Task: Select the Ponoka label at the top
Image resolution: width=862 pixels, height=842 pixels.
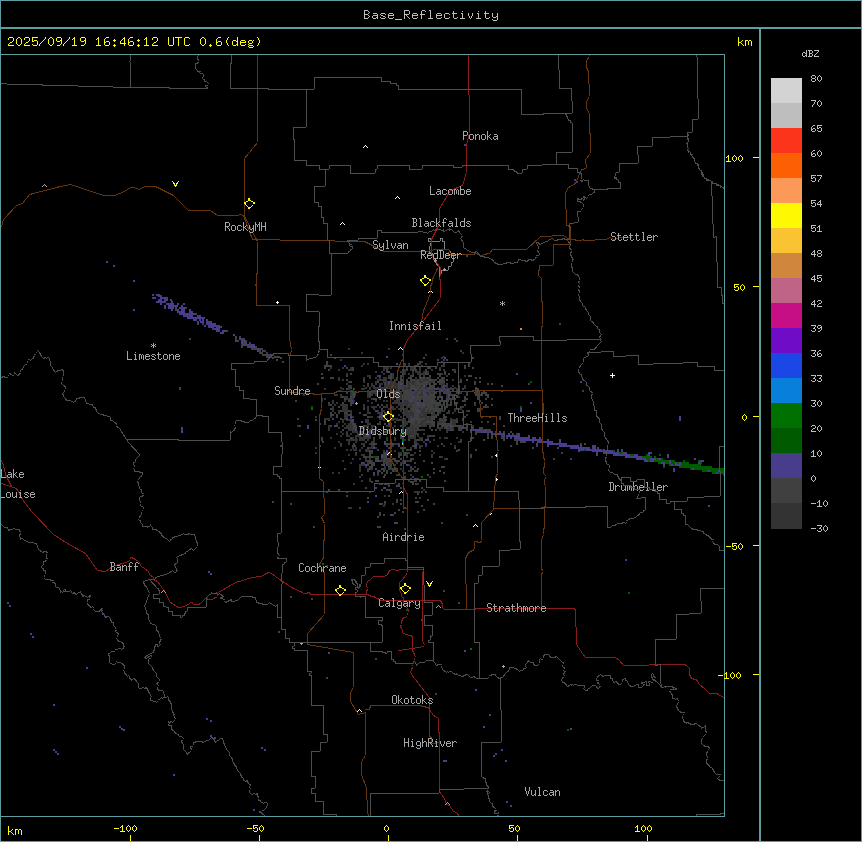Action: [480, 136]
